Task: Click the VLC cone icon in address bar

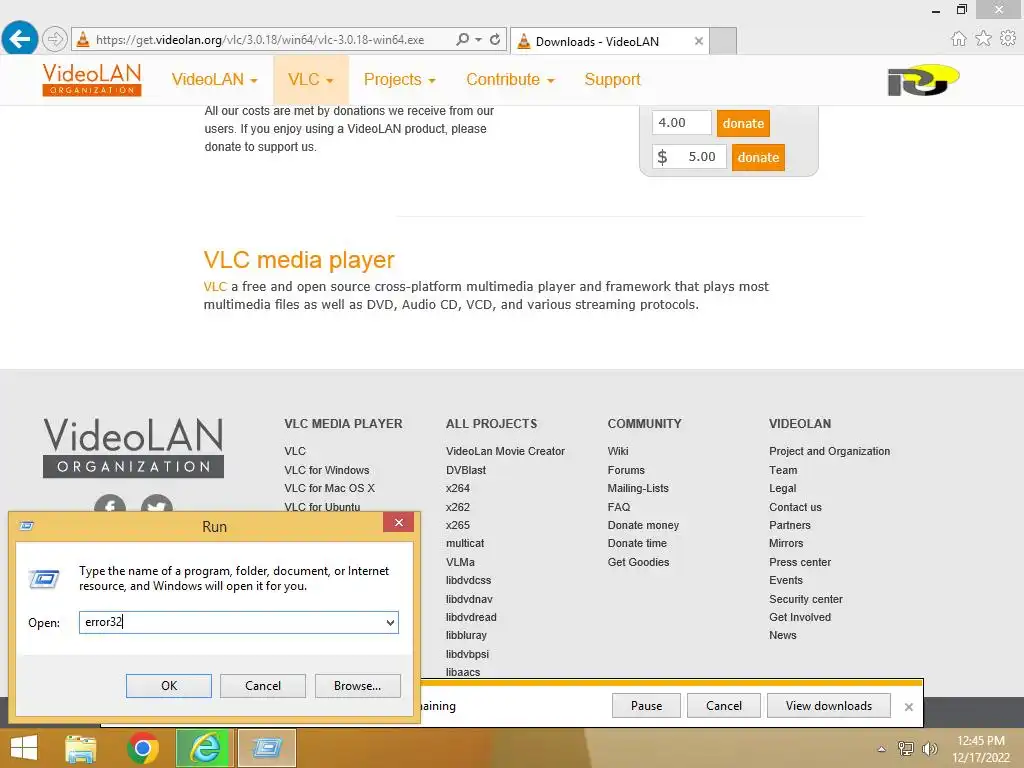Action: coord(83,39)
